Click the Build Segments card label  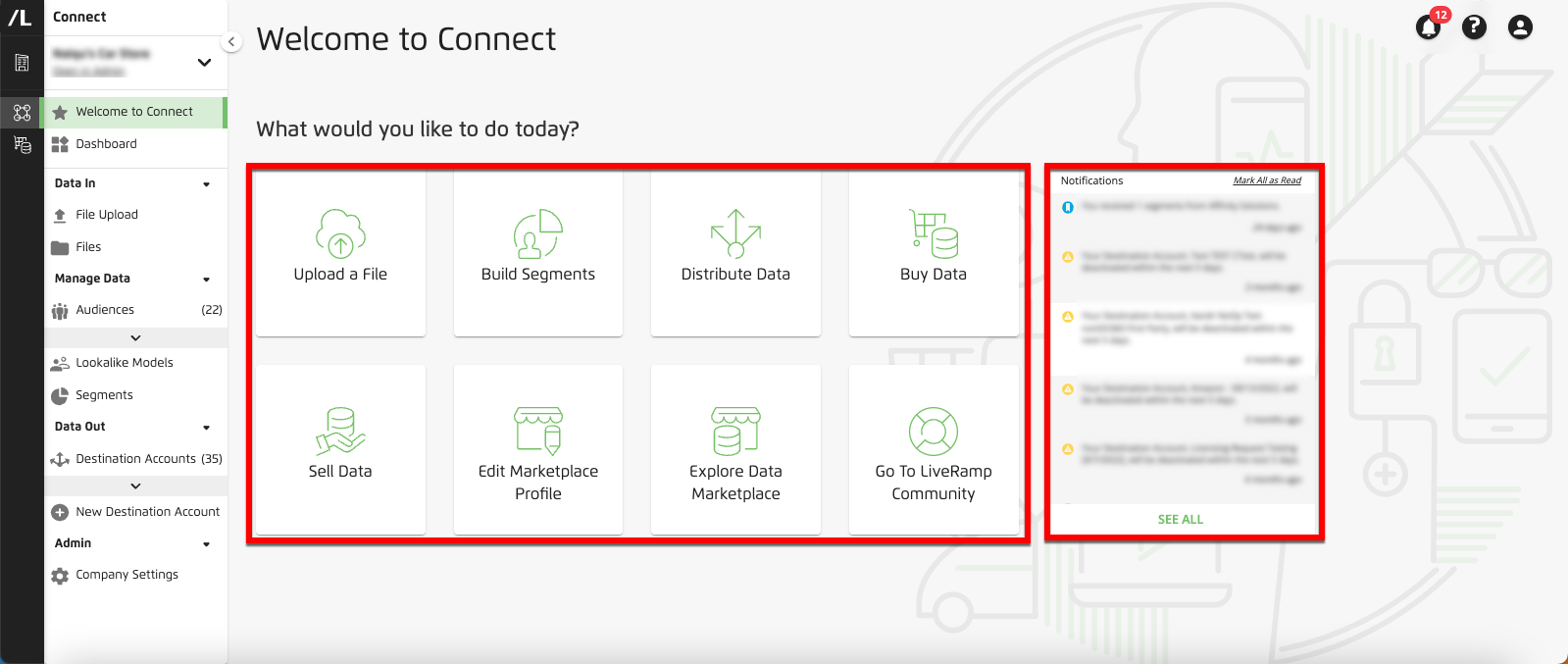[x=538, y=275]
